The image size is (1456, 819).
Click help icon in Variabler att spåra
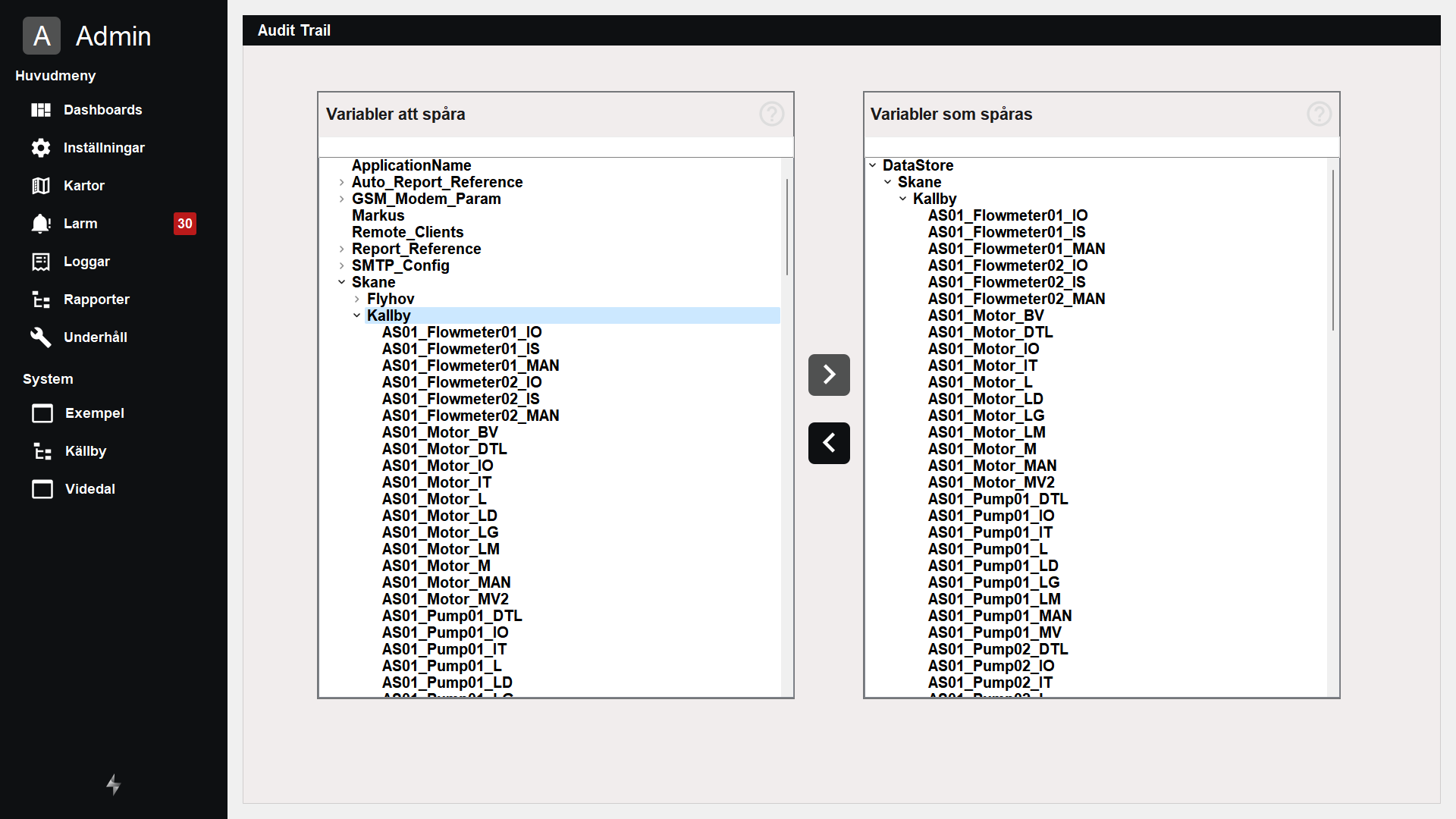[x=771, y=115]
